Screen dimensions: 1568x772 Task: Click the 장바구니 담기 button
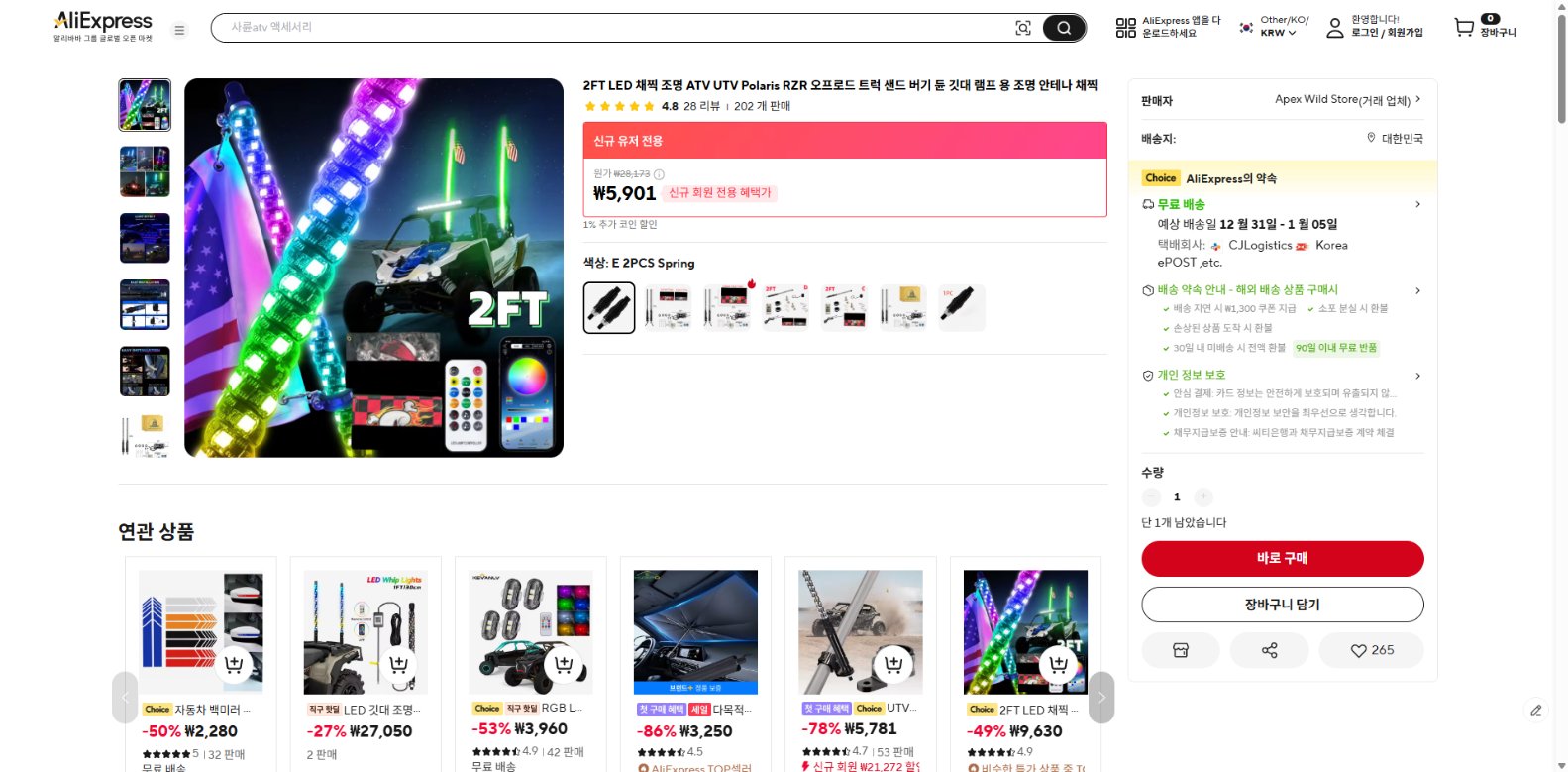point(1283,605)
